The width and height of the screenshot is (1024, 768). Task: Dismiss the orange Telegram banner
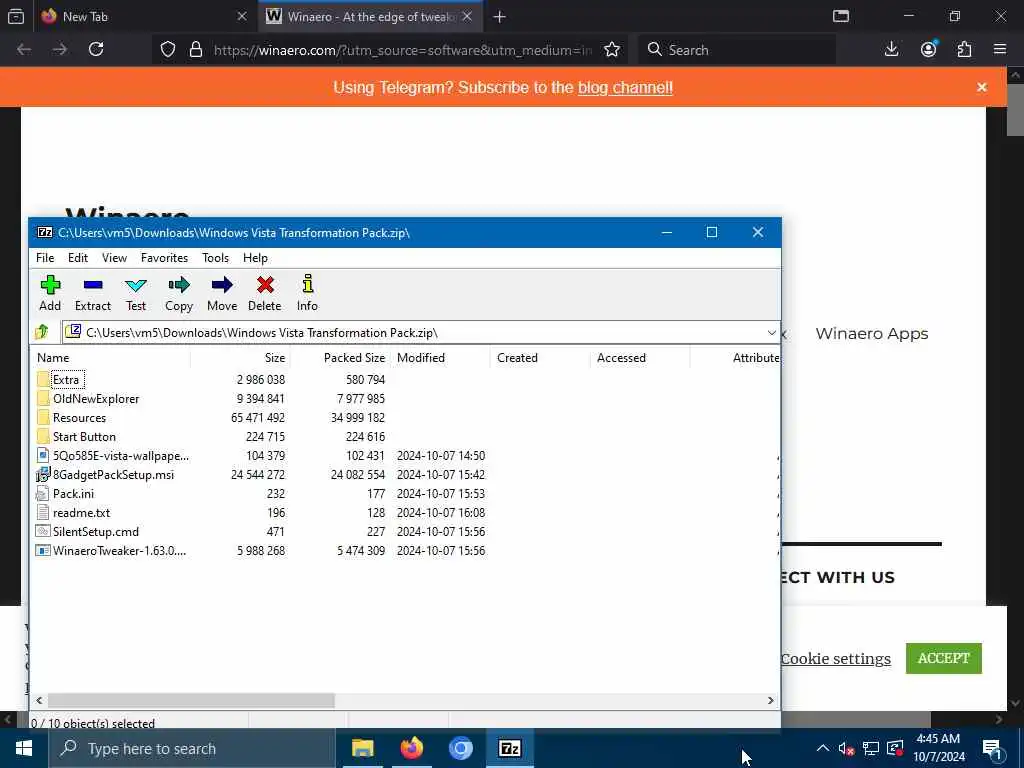pyautogui.click(x=982, y=87)
